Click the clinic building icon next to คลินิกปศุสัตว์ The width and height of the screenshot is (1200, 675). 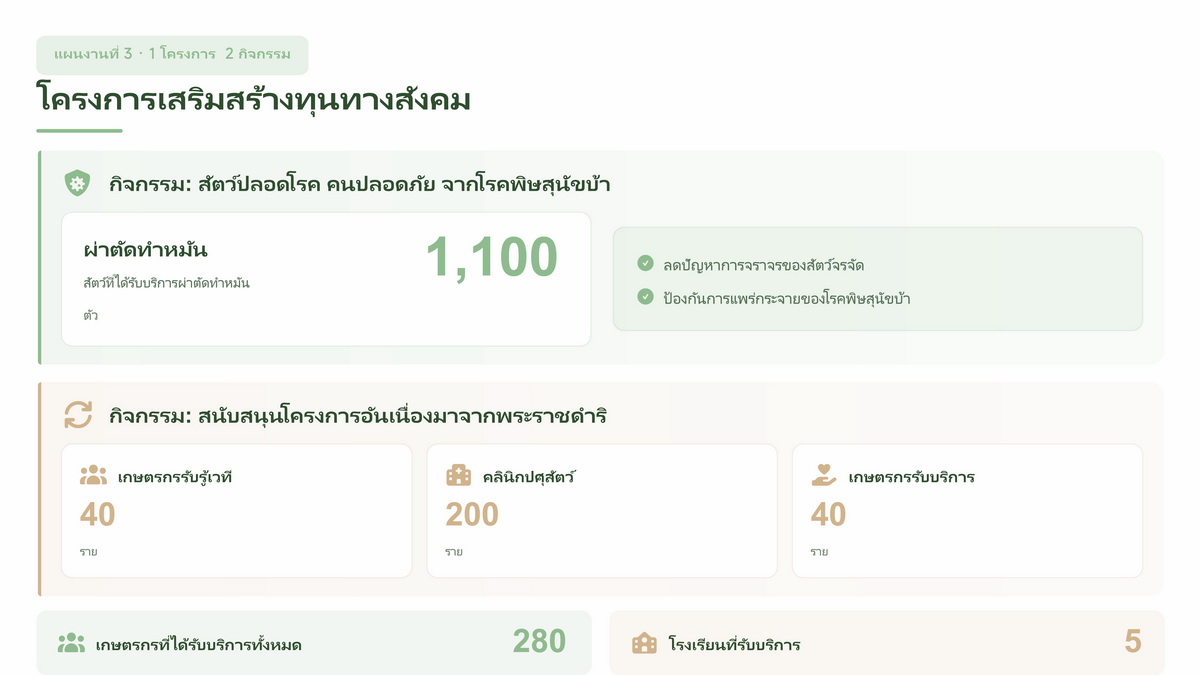point(458,476)
